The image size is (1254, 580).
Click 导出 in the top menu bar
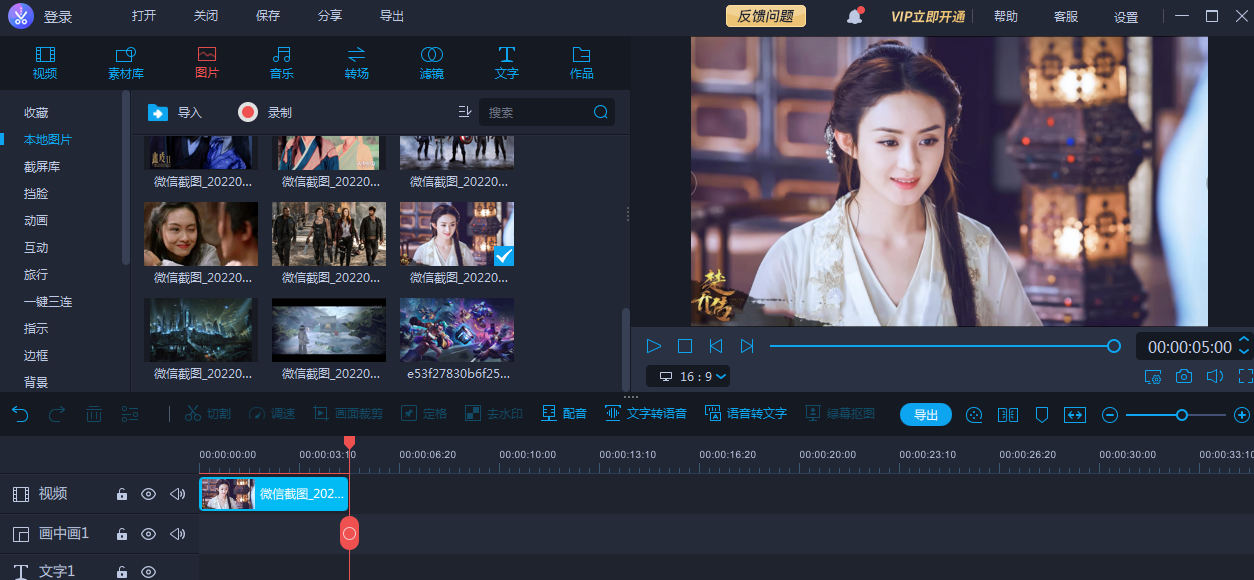click(x=392, y=16)
